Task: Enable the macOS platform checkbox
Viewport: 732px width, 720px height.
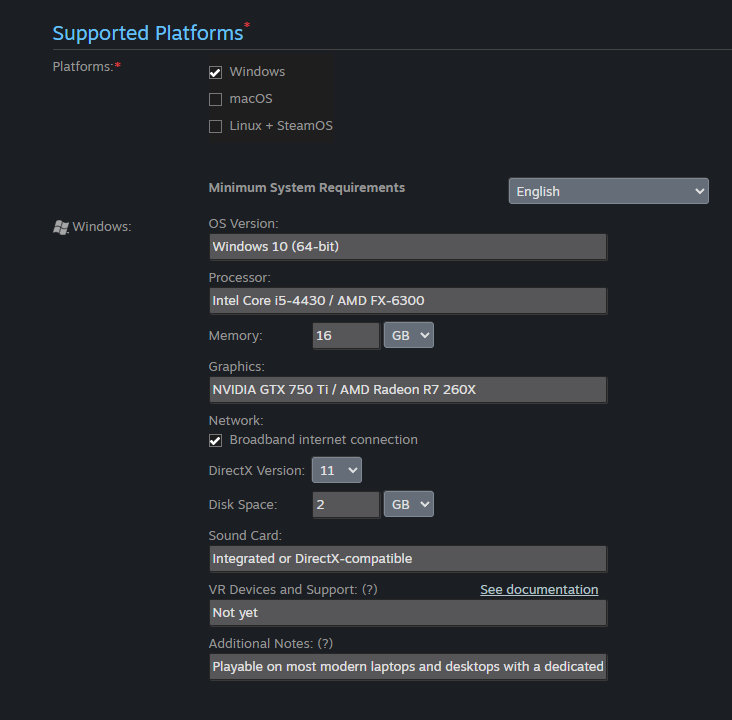Action: [x=215, y=99]
